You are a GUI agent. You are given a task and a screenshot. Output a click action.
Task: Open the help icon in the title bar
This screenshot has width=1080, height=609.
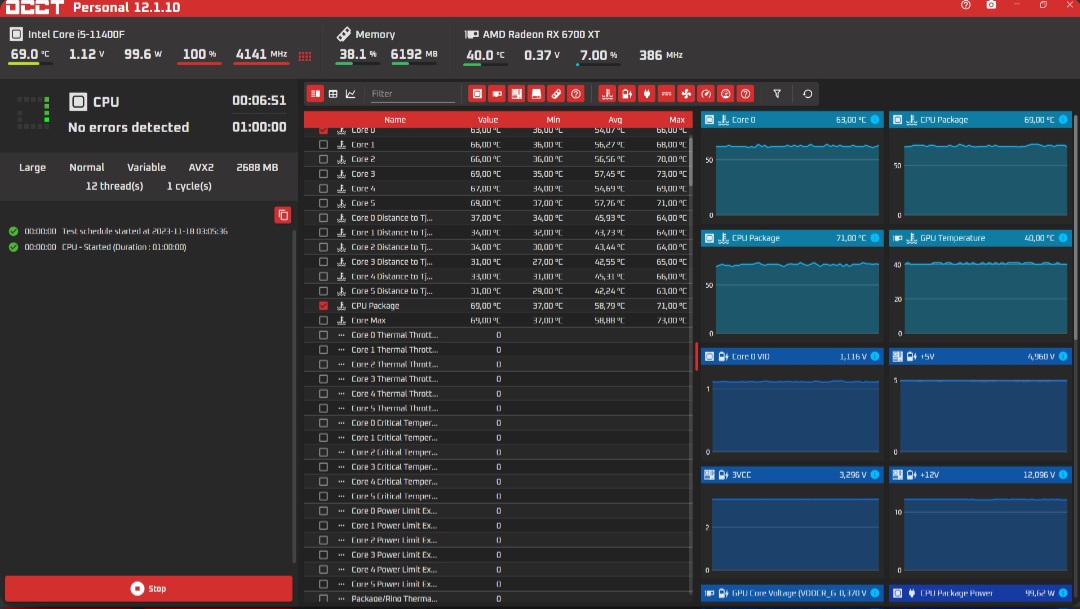(x=966, y=5)
